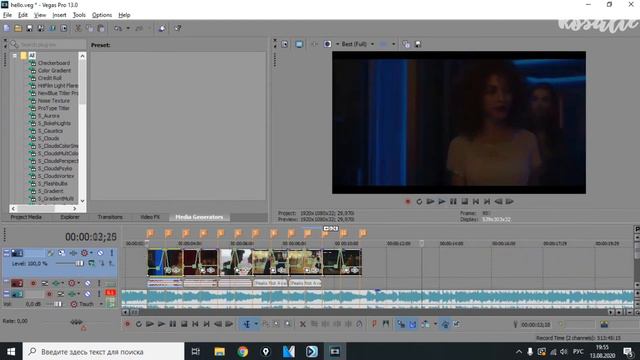The width and height of the screenshot is (640, 360).
Task: Copy preview snapshot to clipboard
Action: pyautogui.click(x=406, y=44)
